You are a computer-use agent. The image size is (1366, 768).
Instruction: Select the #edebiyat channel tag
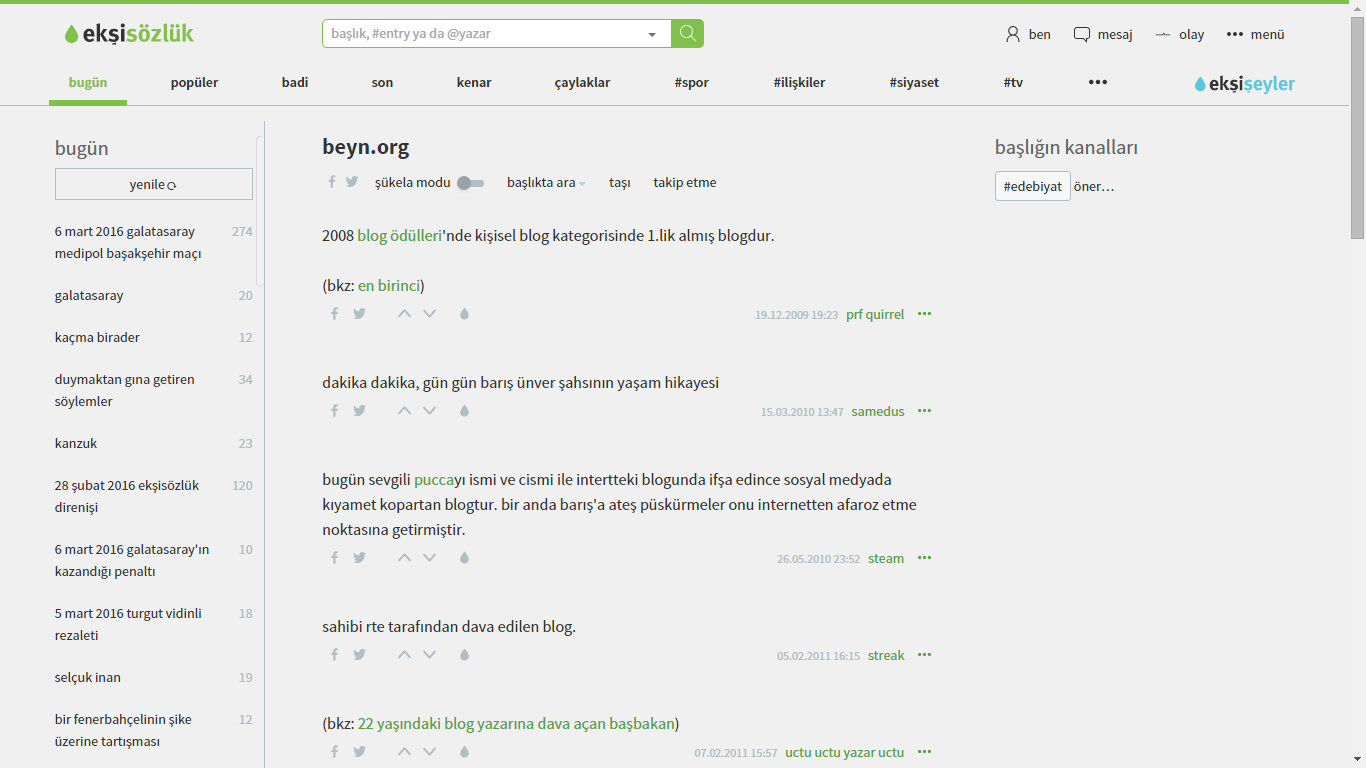[x=1032, y=186]
